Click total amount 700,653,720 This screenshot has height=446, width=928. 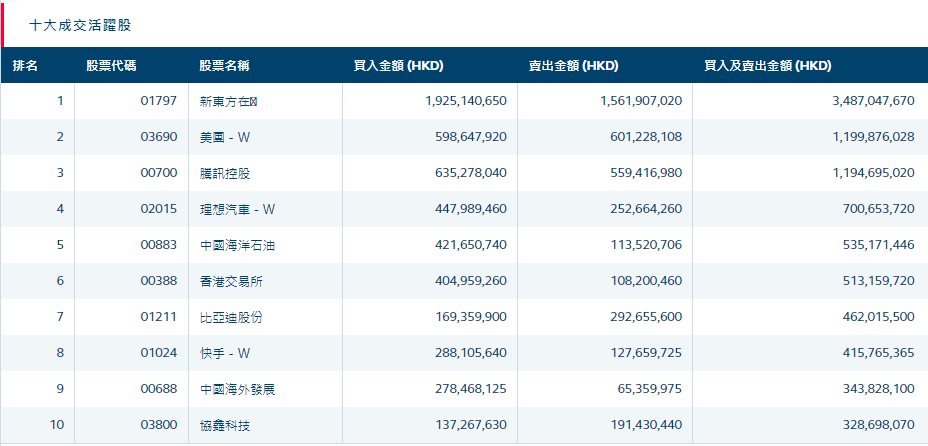(x=879, y=209)
